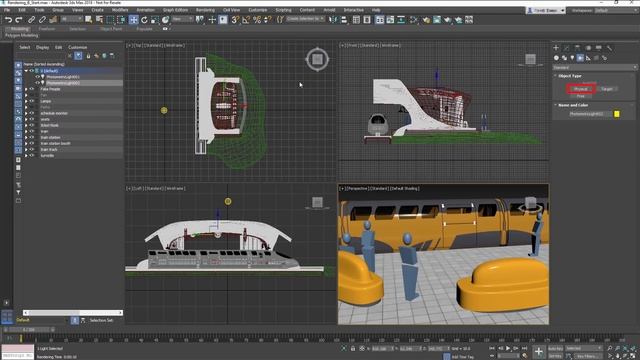Image resolution: width=640 pixels, height=360 pixels.
Task: Select PhotometricLight001 in the scene tree
Action: (x=63, y=77)
